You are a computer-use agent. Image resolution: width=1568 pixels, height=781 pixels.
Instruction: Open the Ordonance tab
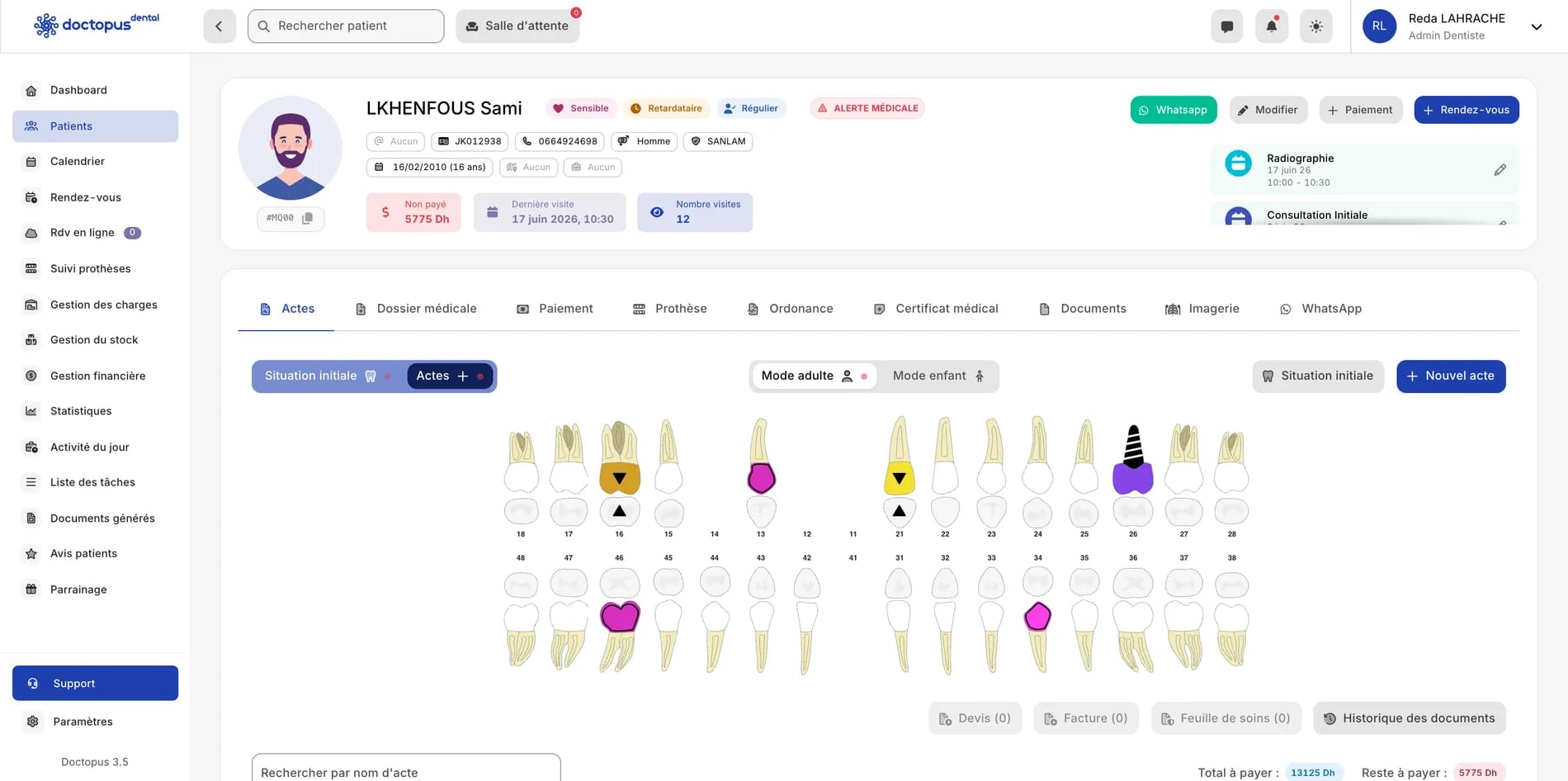point(791,309)
